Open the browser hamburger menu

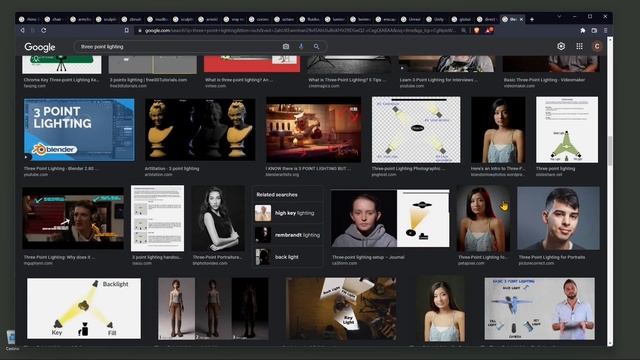pos(606,30)
